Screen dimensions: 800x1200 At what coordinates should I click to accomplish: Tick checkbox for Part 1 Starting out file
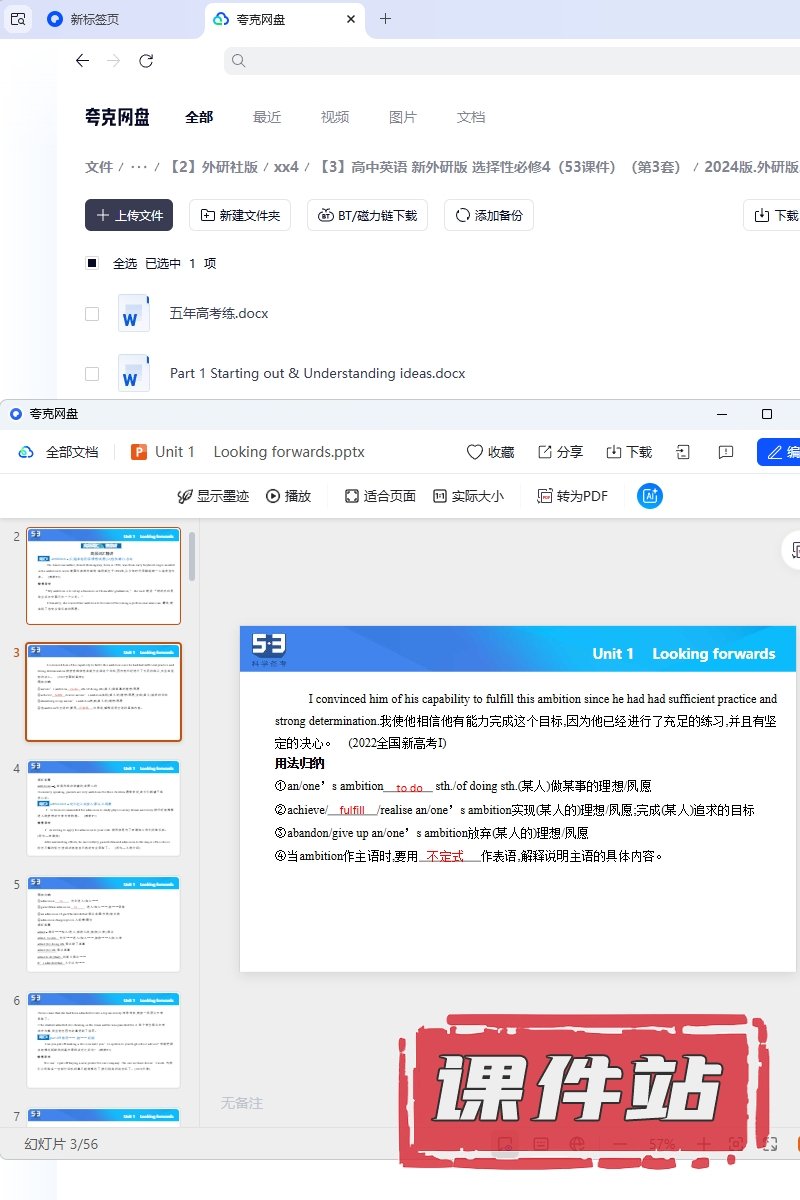[92, 373]
